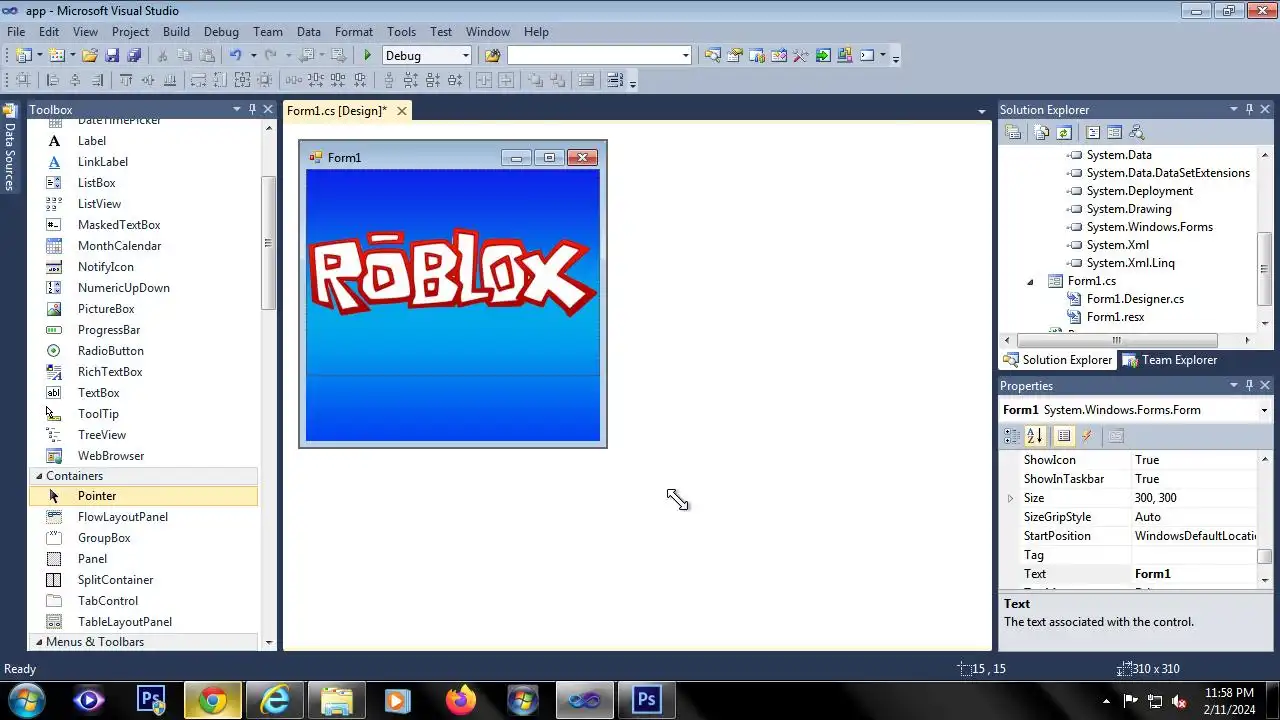The height and width of the screenshot is (720, 1280).
Task: Open the active documents list dropdown arrow
Action: click(x=981, y=111)
